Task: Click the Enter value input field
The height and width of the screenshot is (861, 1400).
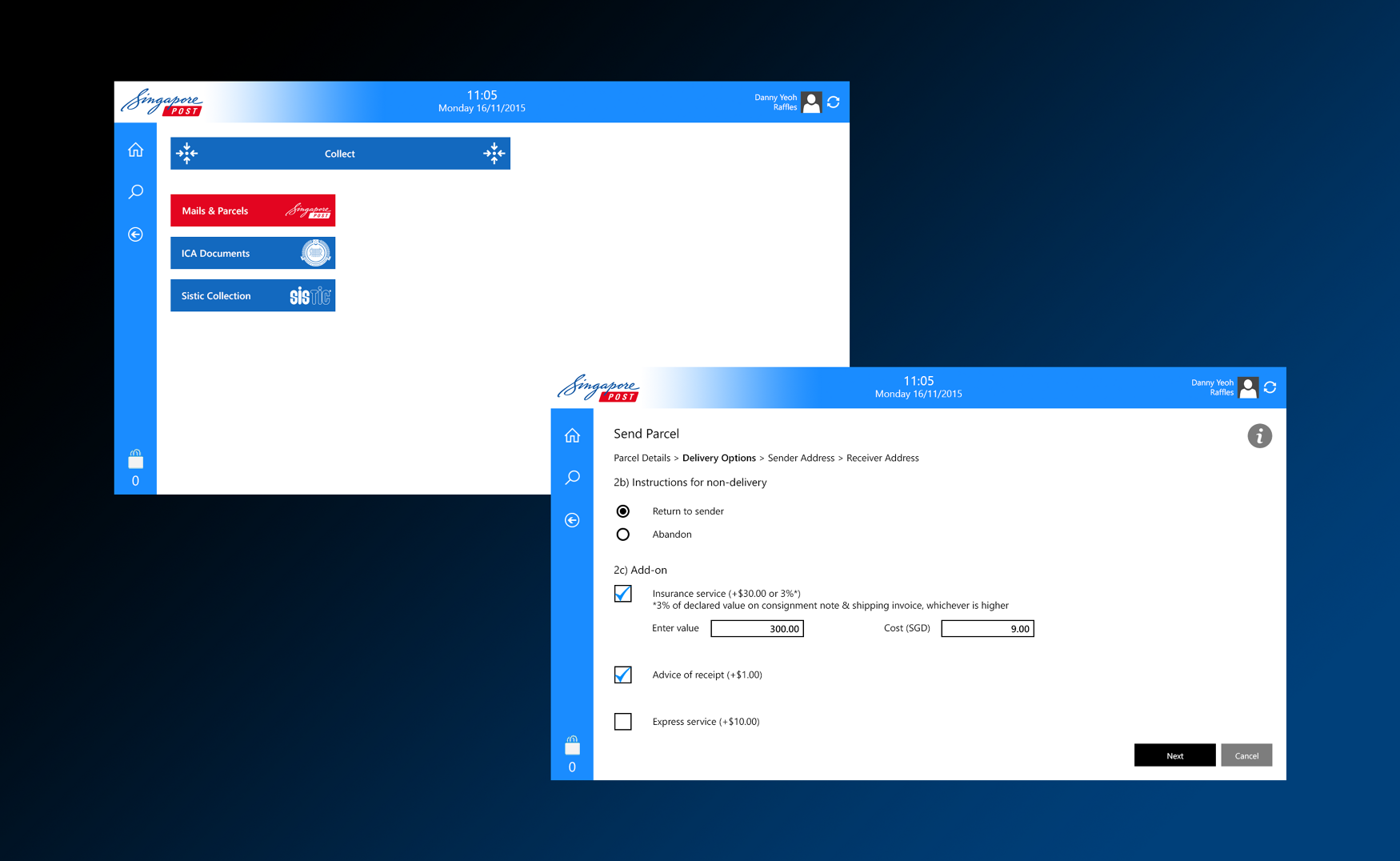Action: click(x=757, y=629)
